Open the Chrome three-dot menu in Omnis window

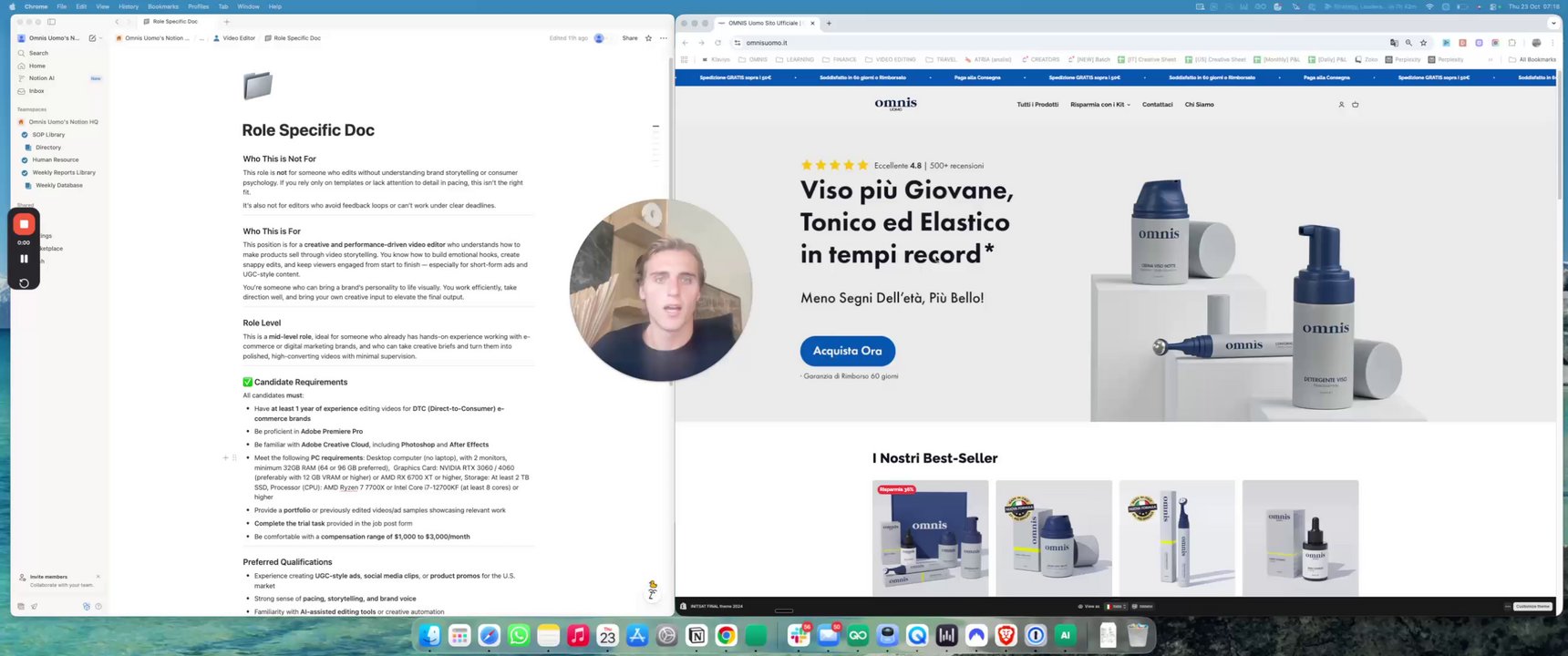coord(1553,43)
